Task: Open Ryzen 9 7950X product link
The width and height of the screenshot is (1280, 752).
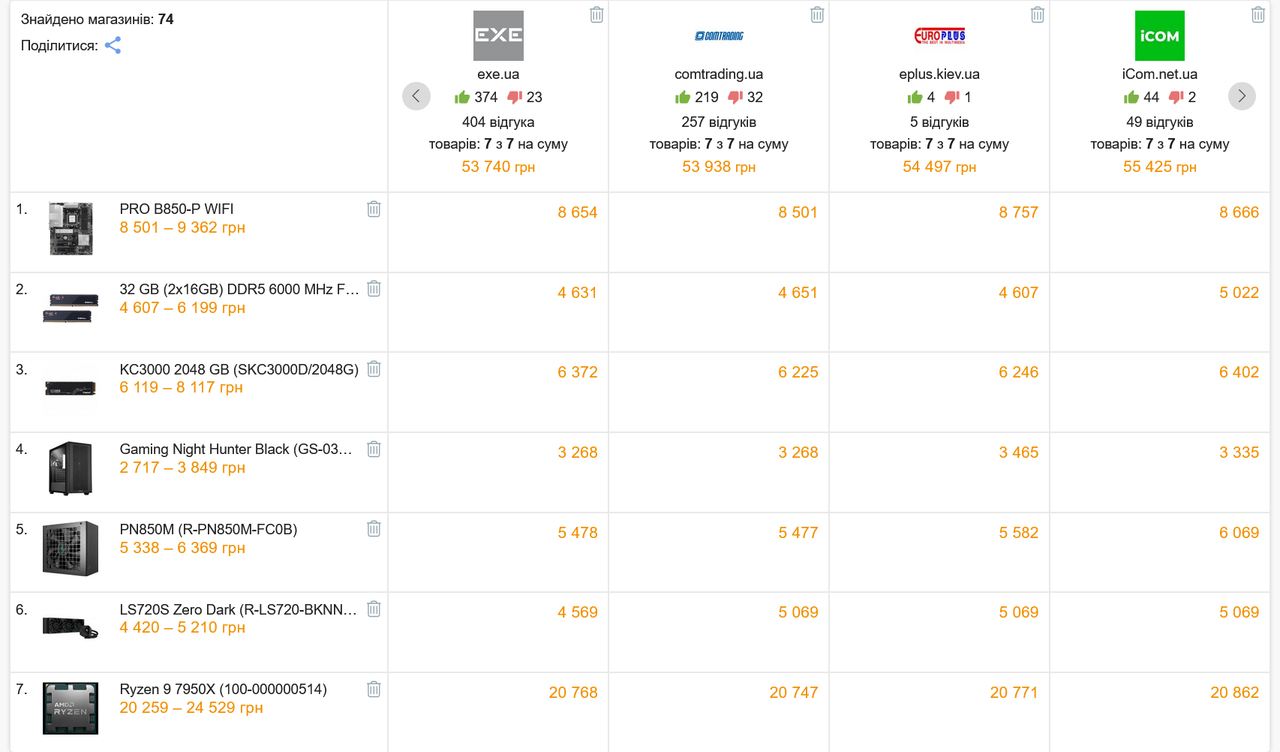Action: [x=223, y=689]
